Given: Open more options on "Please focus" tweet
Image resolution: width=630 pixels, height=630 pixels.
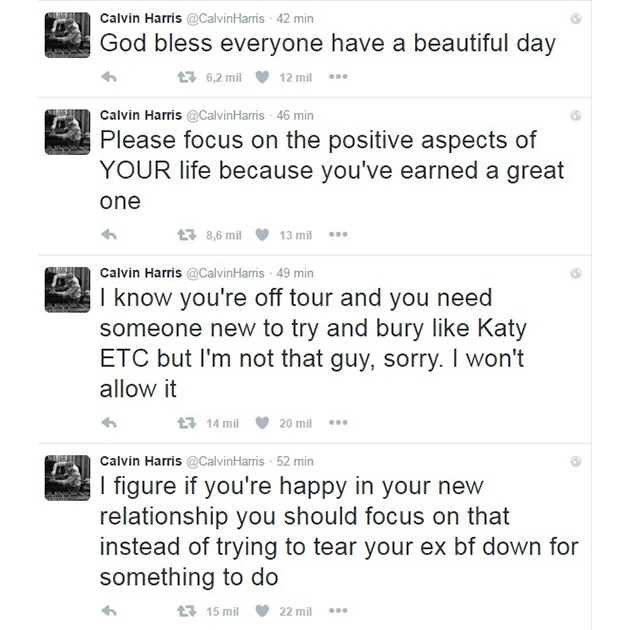Looking at the screenshot, I should 337,235.
